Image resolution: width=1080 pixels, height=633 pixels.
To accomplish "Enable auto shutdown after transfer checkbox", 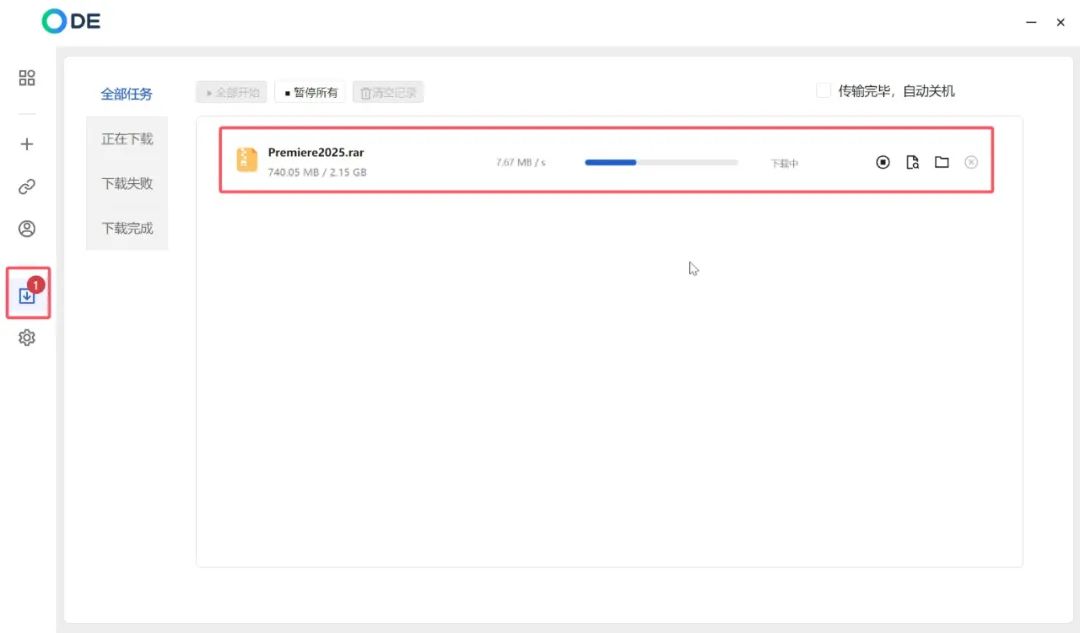I will pos(823,91).
